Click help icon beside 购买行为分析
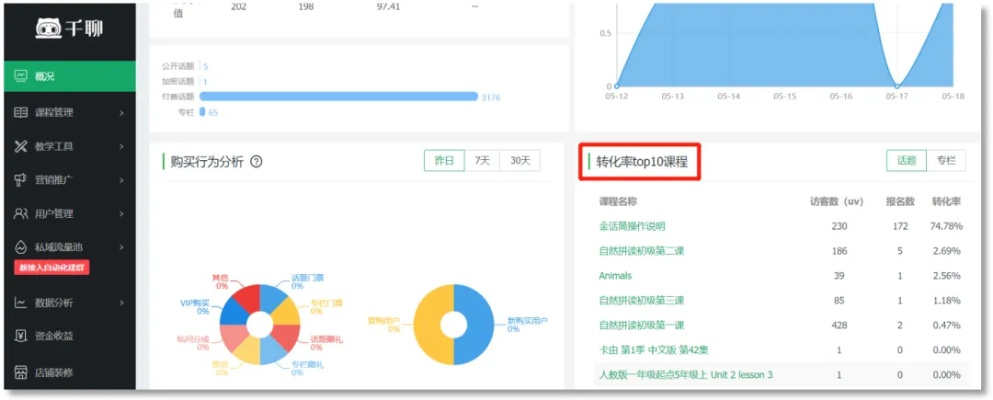 tap(256, 162)
